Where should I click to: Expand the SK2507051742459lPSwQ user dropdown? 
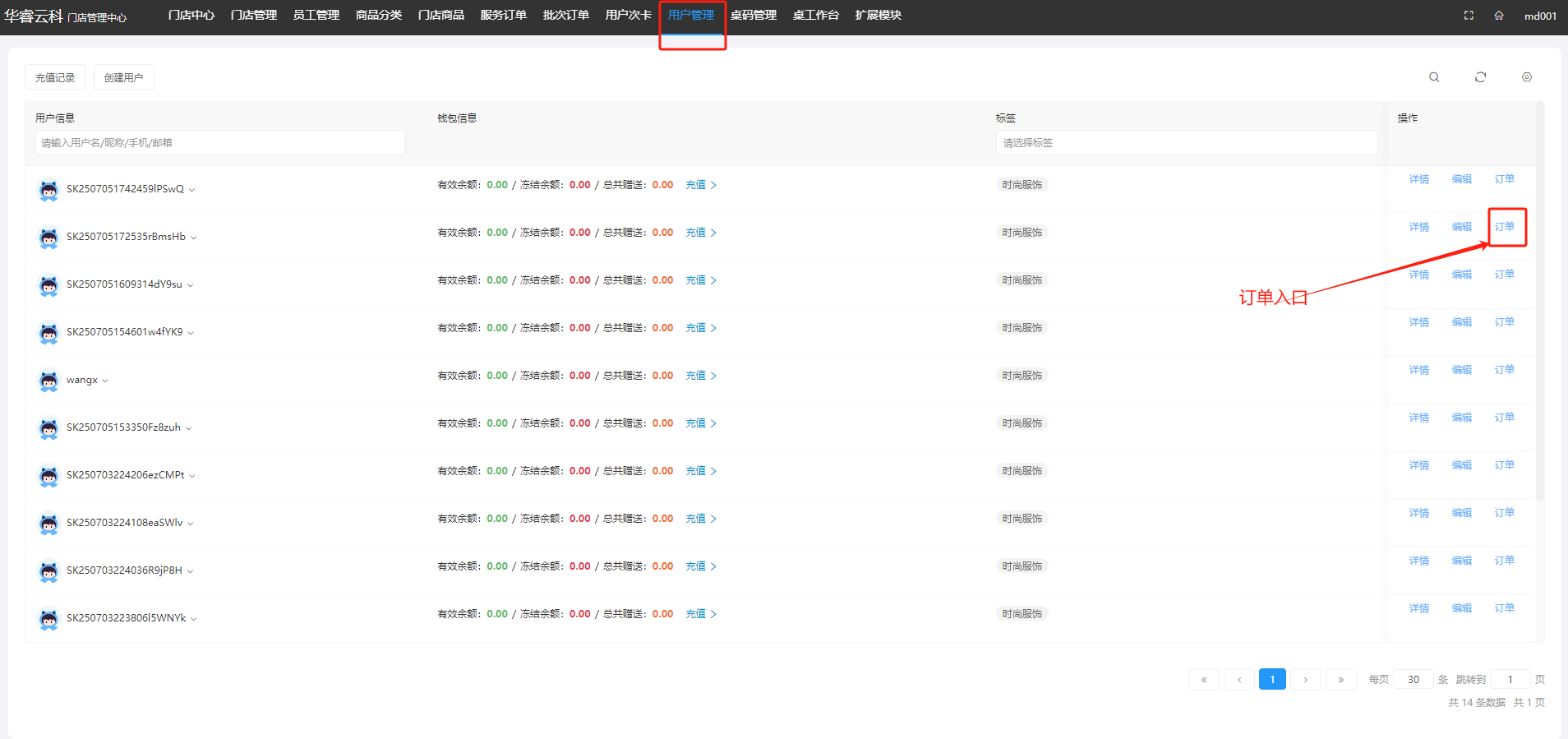[x=192, y=190]
